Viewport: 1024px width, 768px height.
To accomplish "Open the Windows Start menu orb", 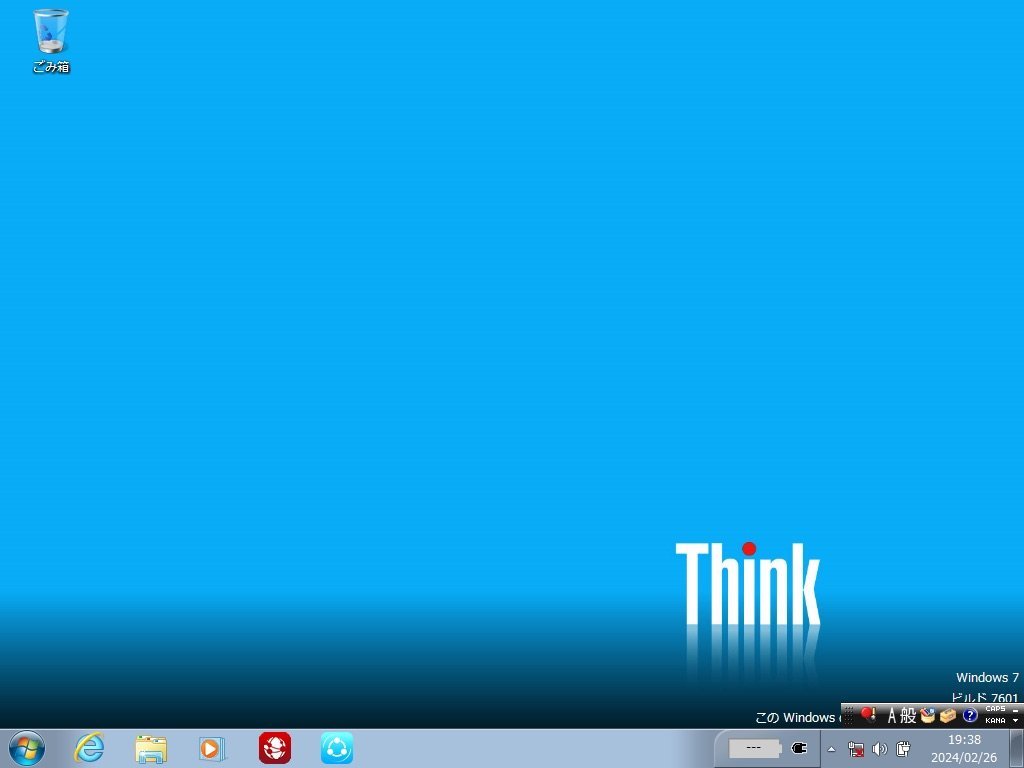I will (27, 748).
